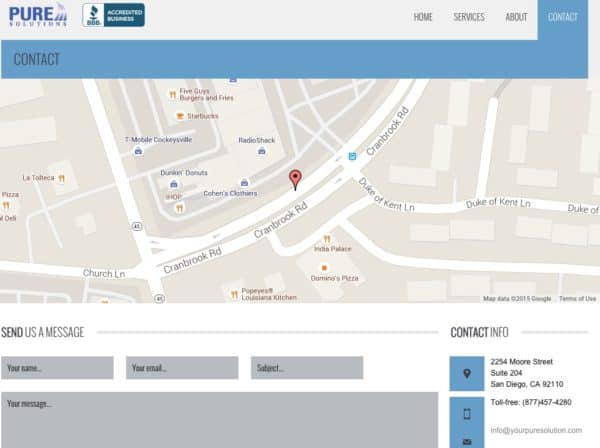Image resolution: width=600 pixels, height=448 pixels.
Task: Click the Pure Solutions logo
Action: point(38,14)
